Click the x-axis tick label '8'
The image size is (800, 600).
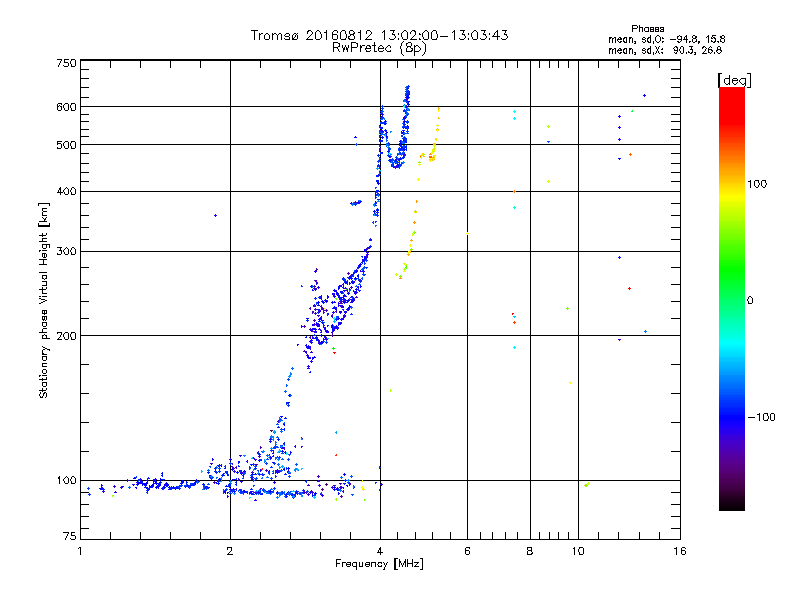pyautogui.click(x=530, y=551)
